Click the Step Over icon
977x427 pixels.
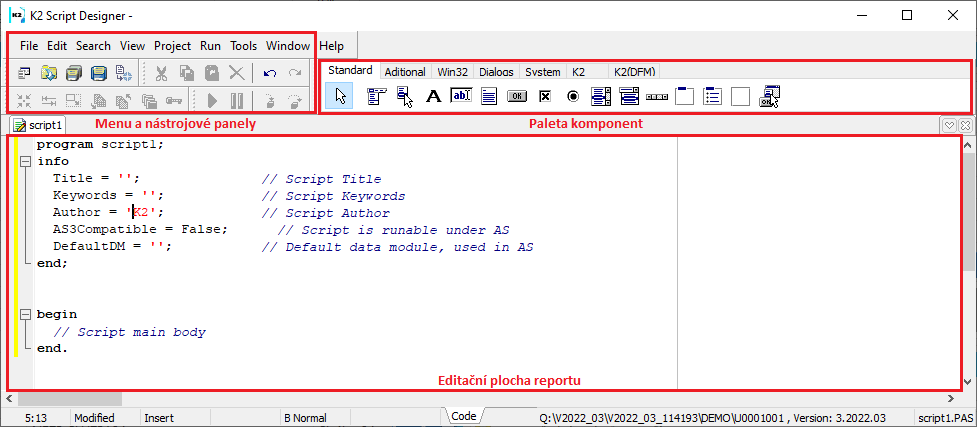click(x=294, y=100)
